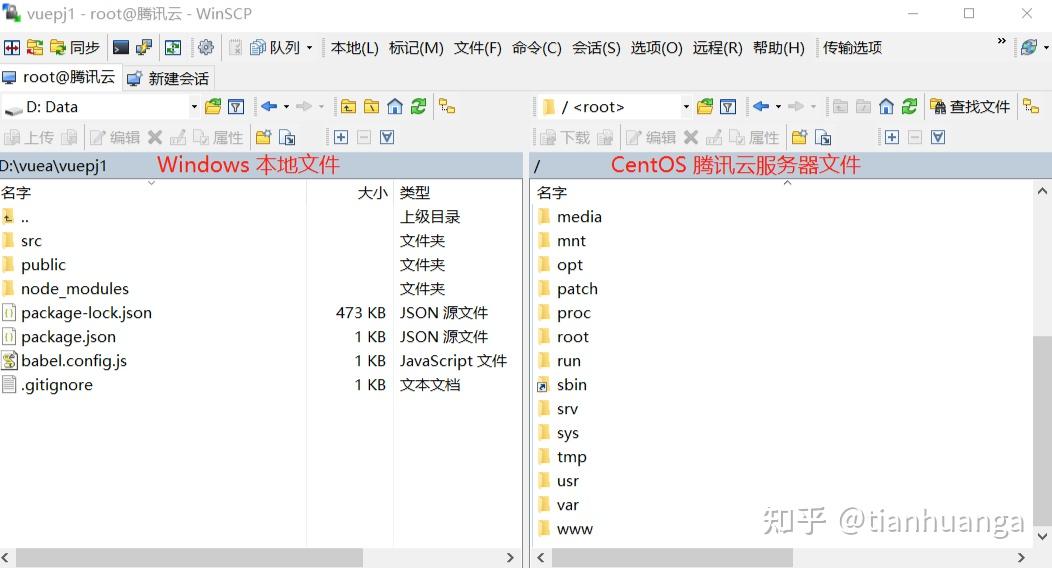The height and width of the screenshot is (568, 1052).
Task: Go back in remote panel with blue arrow
Action: 761,107
